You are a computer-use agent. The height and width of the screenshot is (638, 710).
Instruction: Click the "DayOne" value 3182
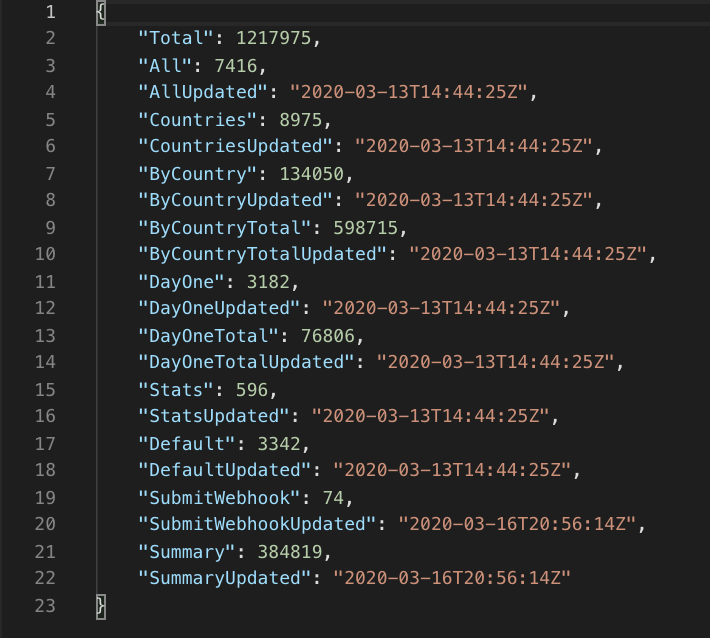(x=268, y=282)
